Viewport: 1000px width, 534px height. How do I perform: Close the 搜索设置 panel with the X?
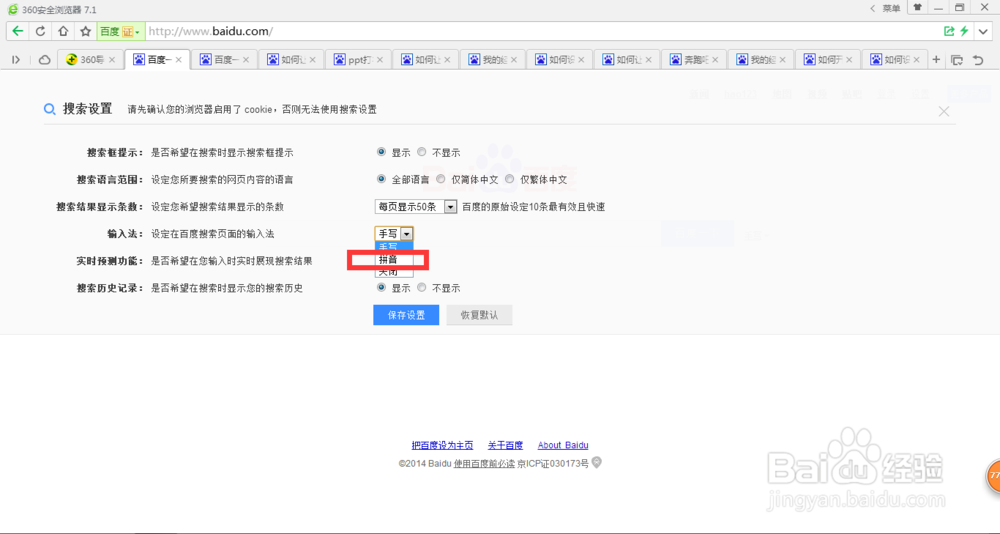coord(944,111)
